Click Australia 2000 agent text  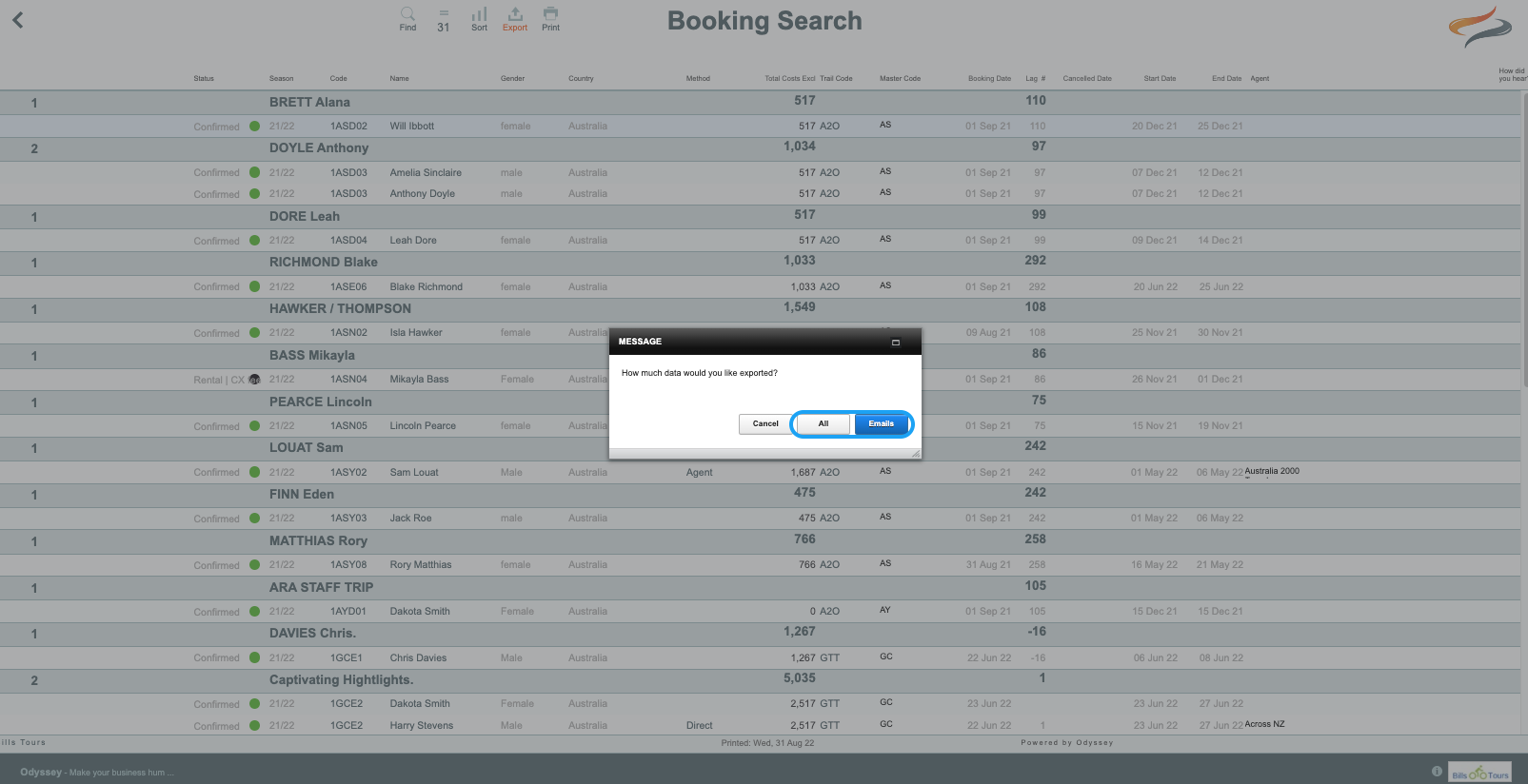(1272, 471)
